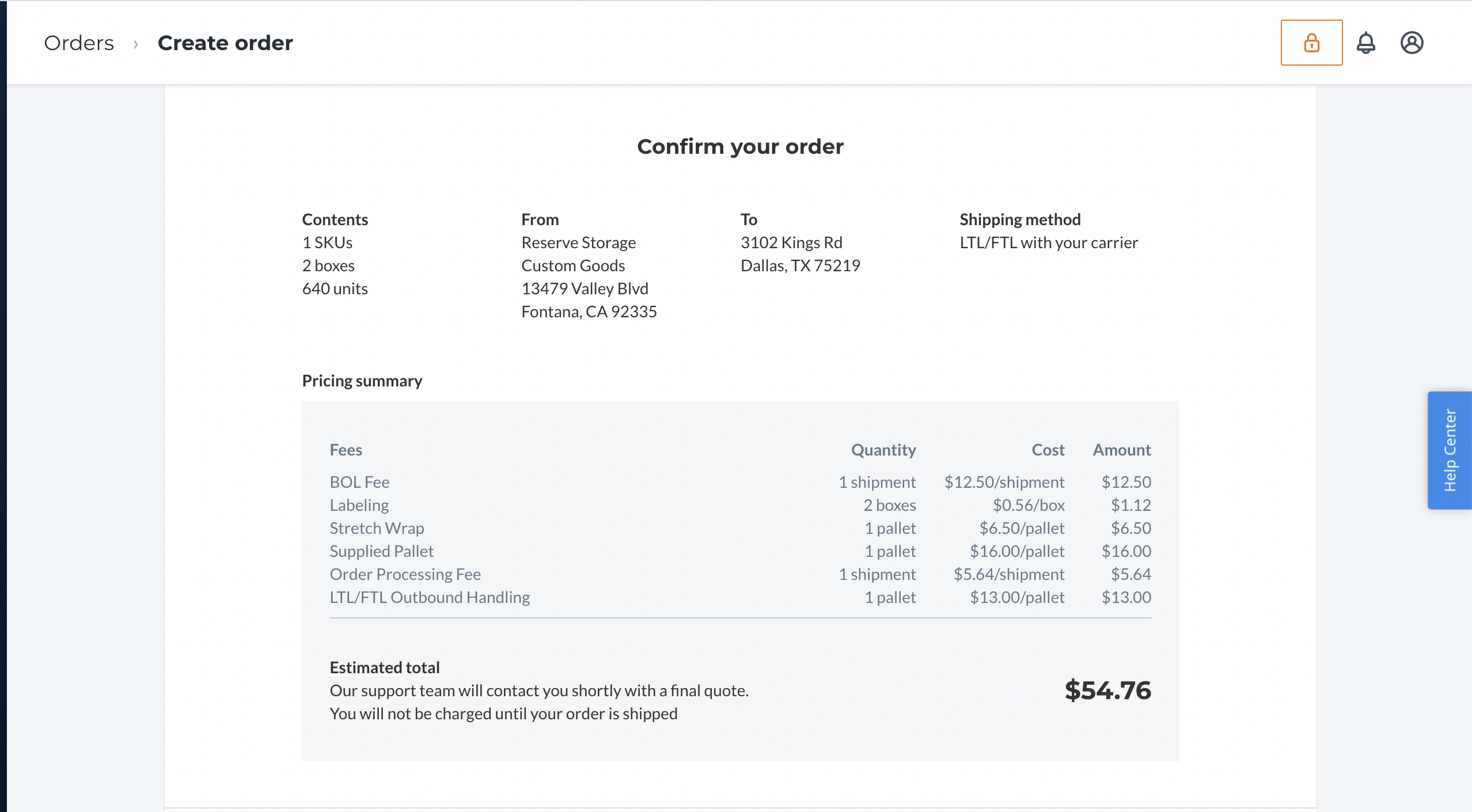Image resolution: width=1472 pixels, height=812 pixels.
Task: Click the $12.50/shipment cost value
Action: (1004, 482)
